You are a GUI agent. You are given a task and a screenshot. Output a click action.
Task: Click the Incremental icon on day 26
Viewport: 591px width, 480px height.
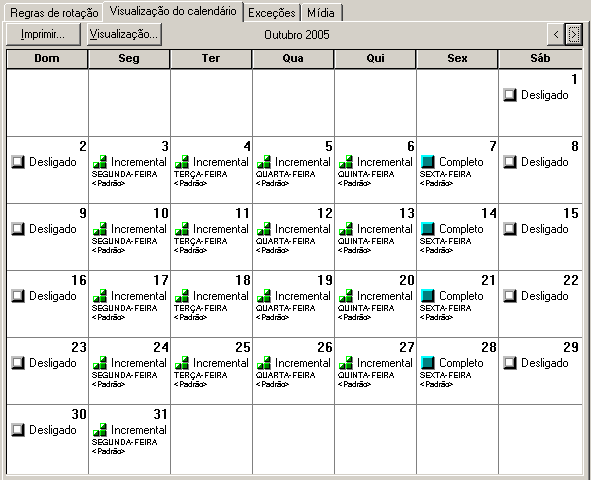click(x=264, y=363)
